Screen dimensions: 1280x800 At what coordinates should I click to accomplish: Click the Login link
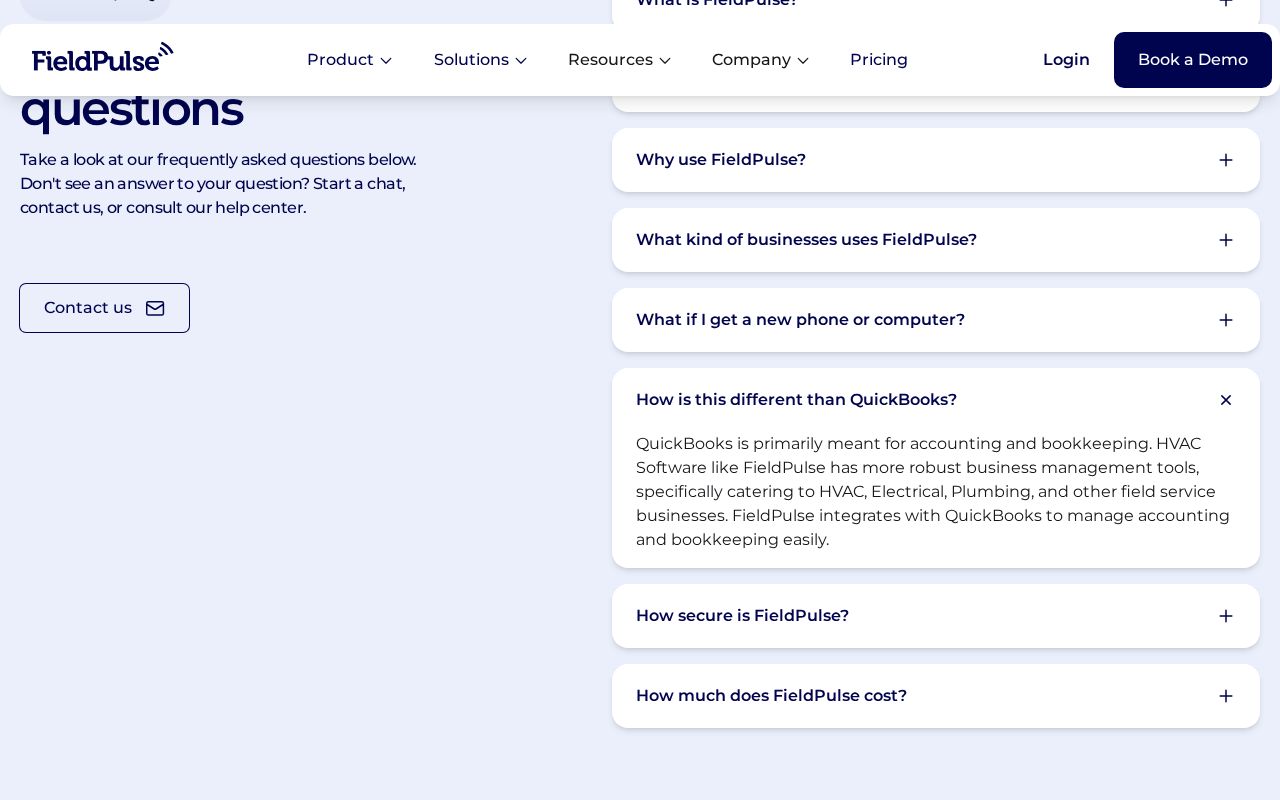pos(1065,60)
